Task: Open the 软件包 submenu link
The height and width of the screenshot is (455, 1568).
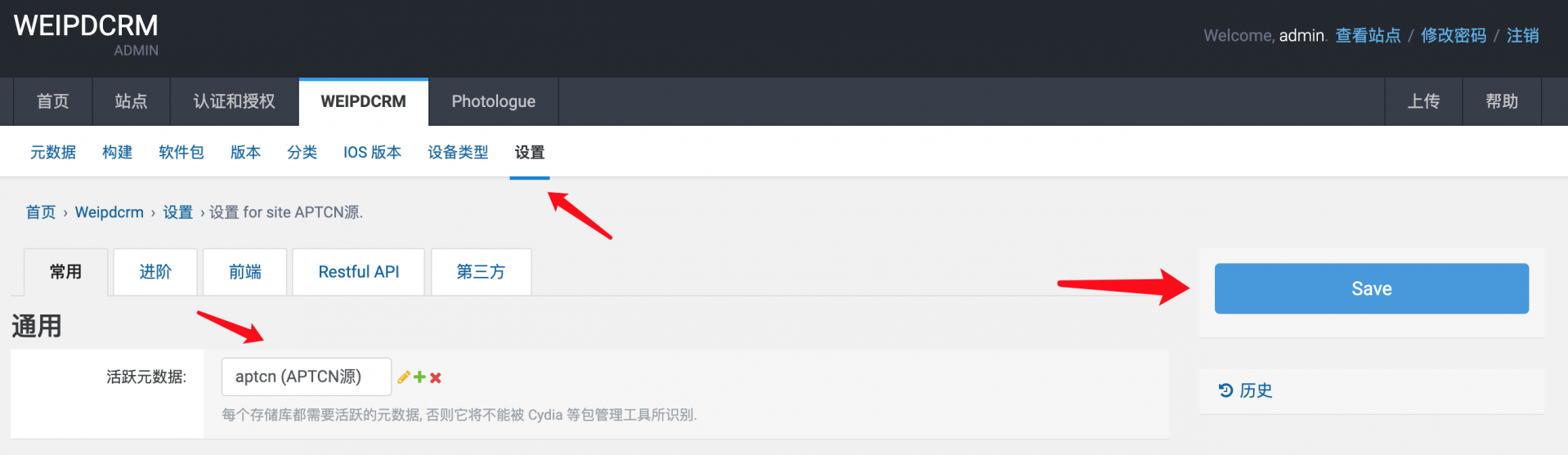Action: pos(181,152)
